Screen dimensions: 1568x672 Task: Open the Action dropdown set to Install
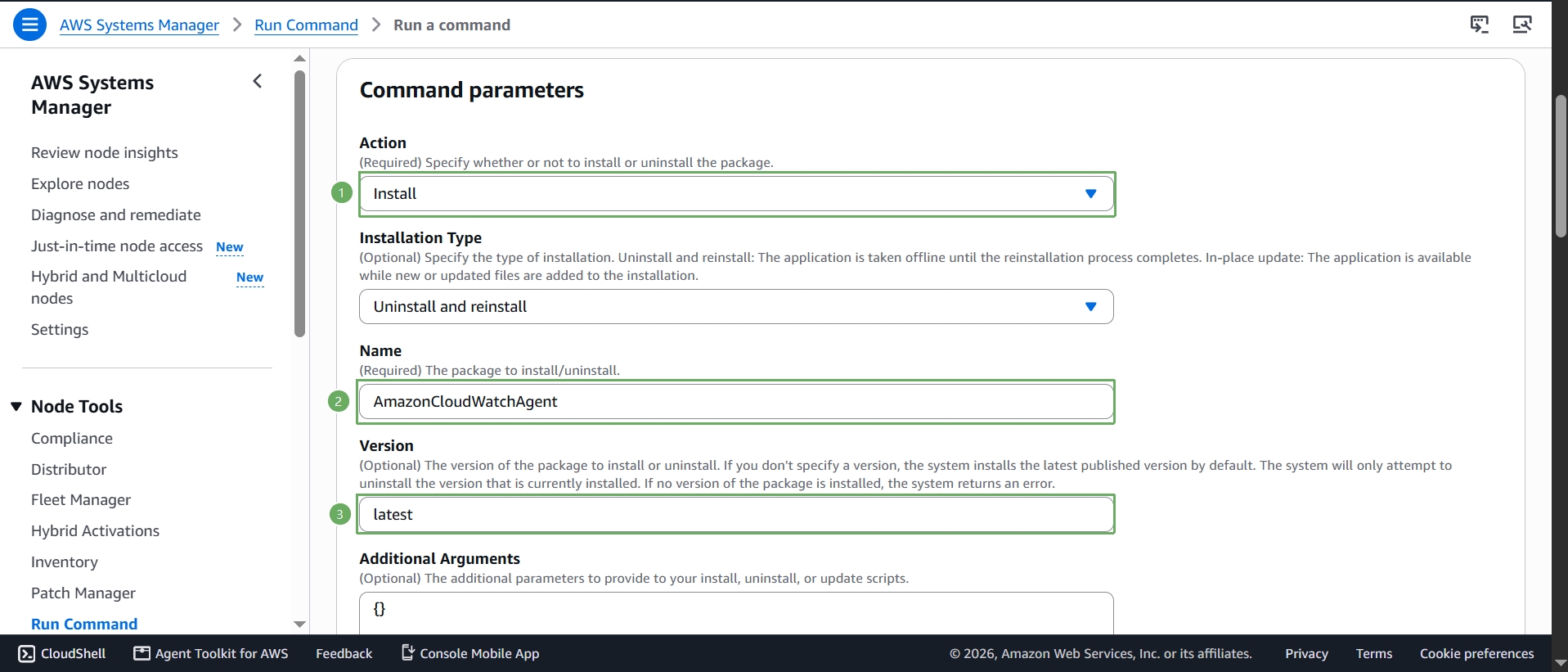pyautogui.click(x=736, y=194)
